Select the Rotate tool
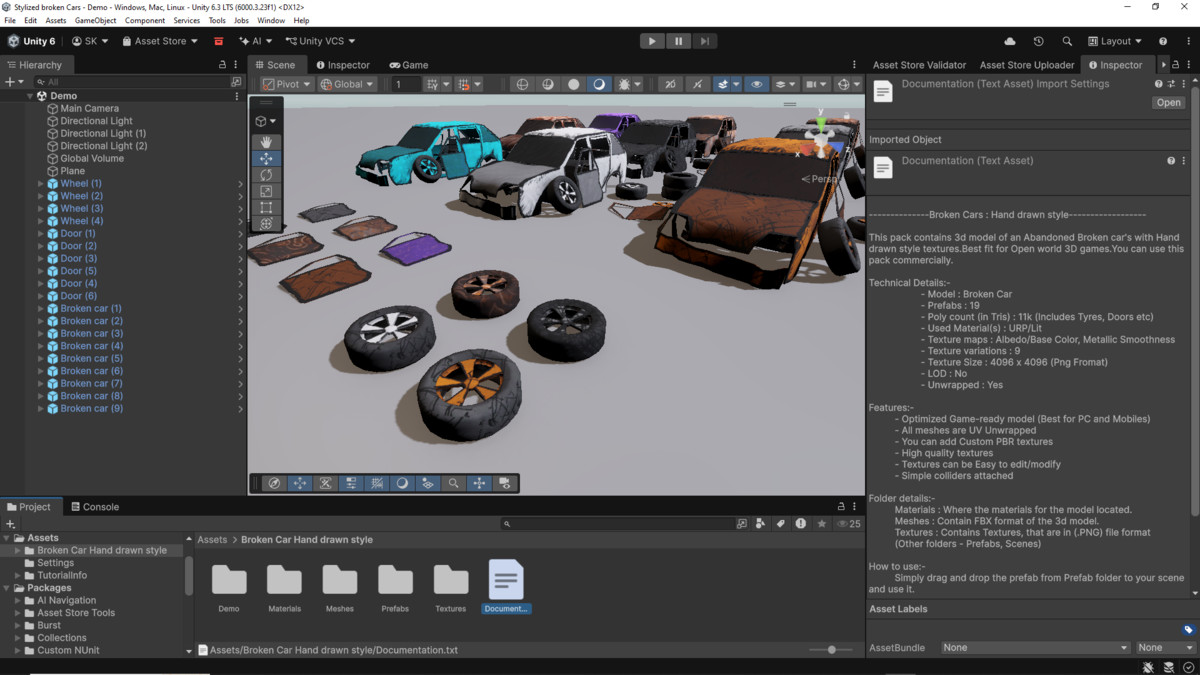 tap(266, 175)
